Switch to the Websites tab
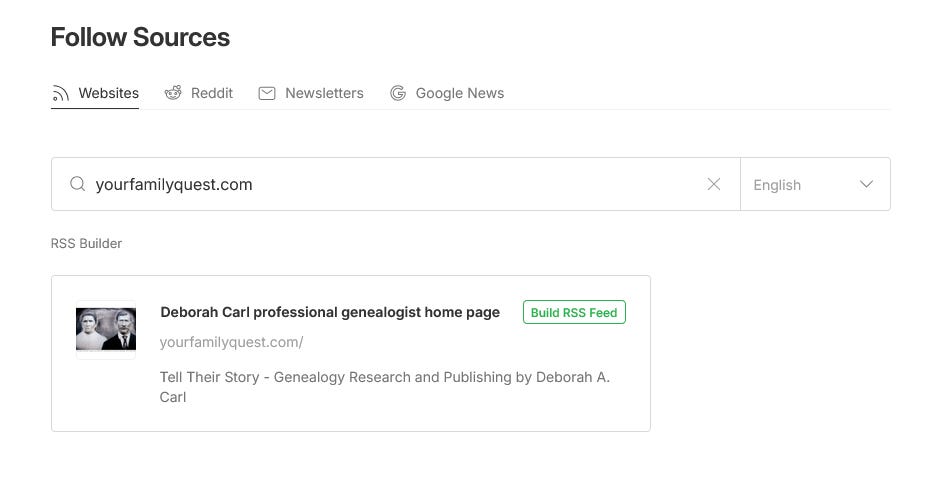 (95, 93)
